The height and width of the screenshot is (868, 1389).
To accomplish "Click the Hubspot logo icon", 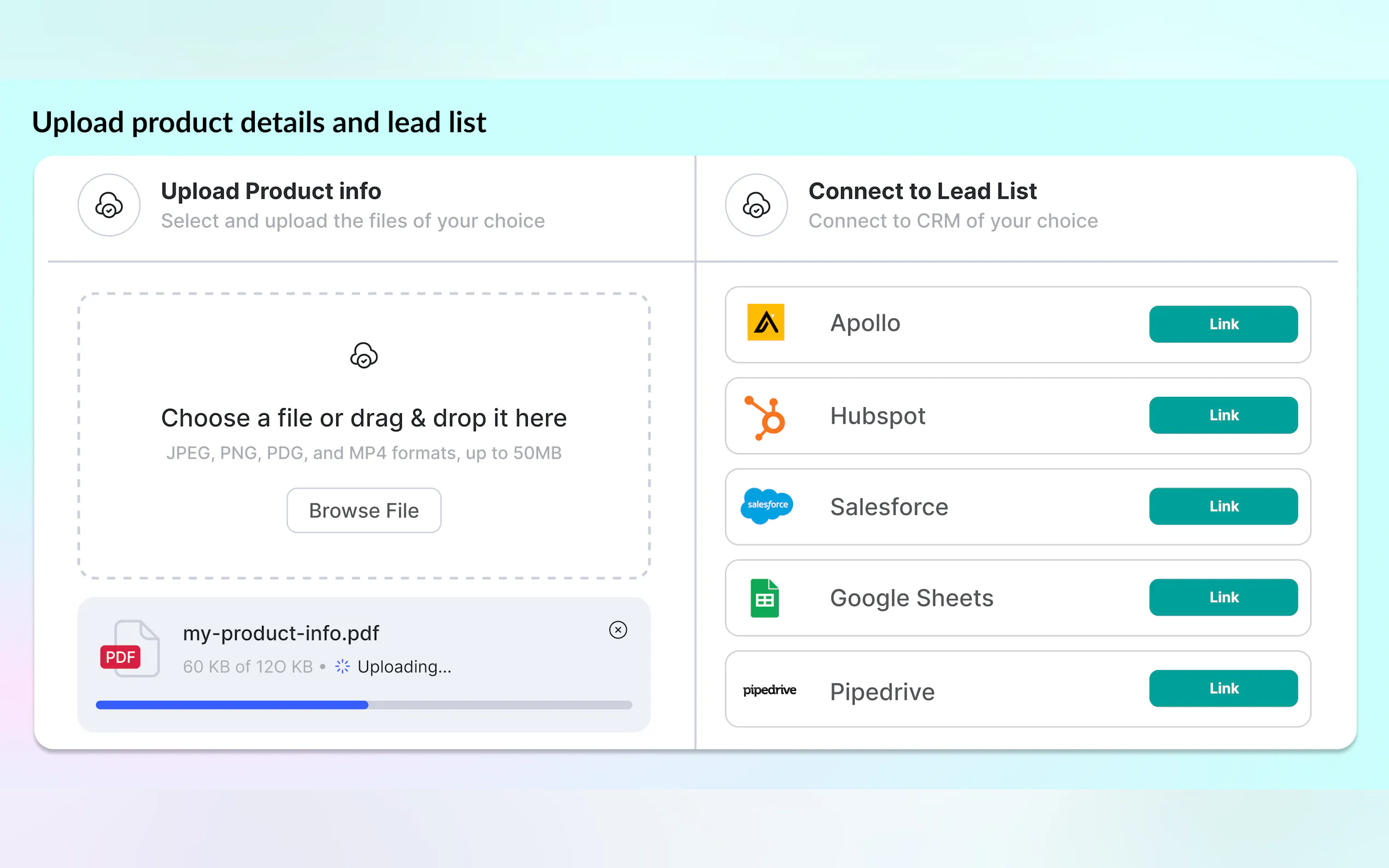I will 766,418.
